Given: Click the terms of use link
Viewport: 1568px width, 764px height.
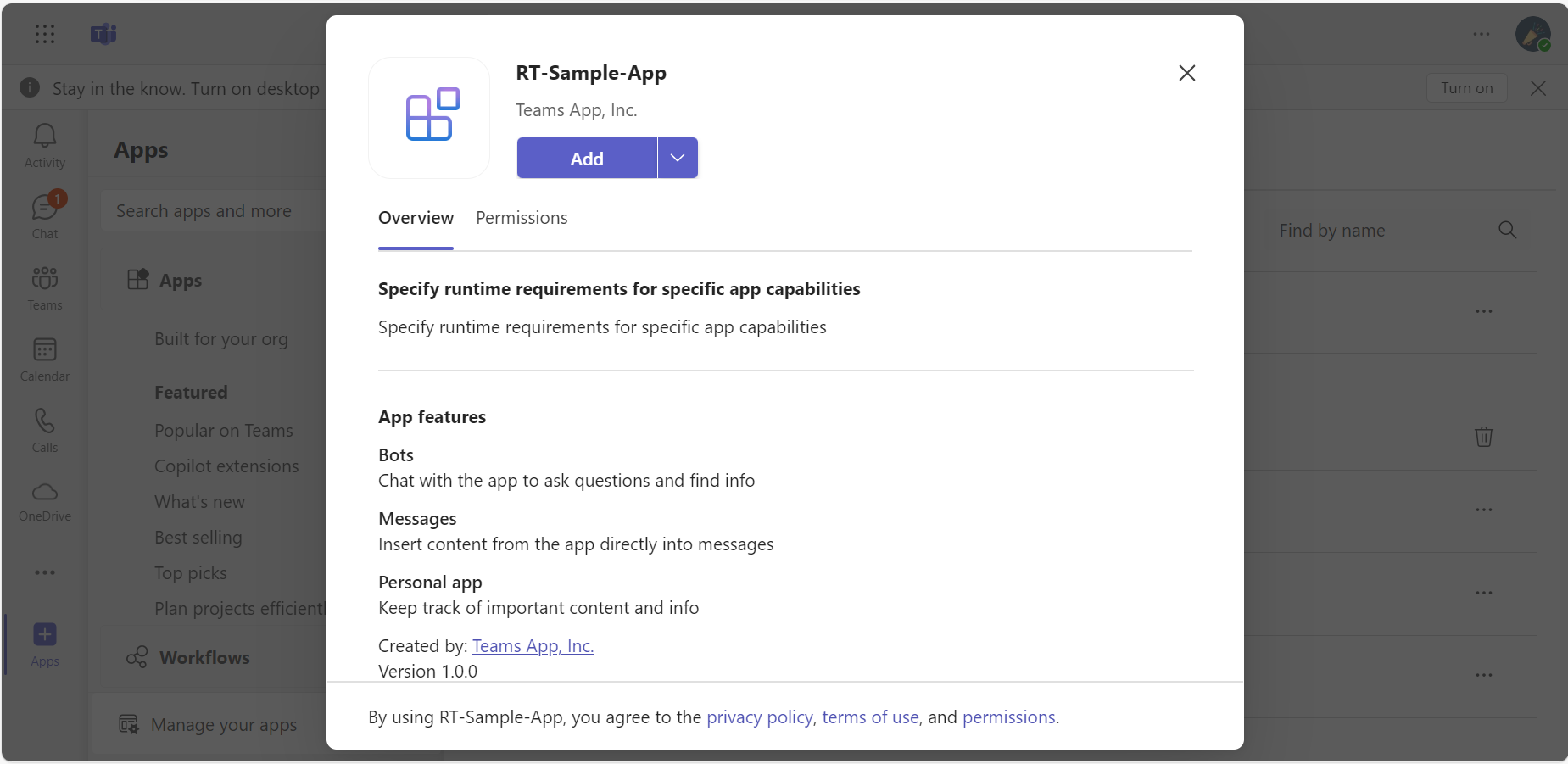Looking at the screenshot, I should click(870, 717).
